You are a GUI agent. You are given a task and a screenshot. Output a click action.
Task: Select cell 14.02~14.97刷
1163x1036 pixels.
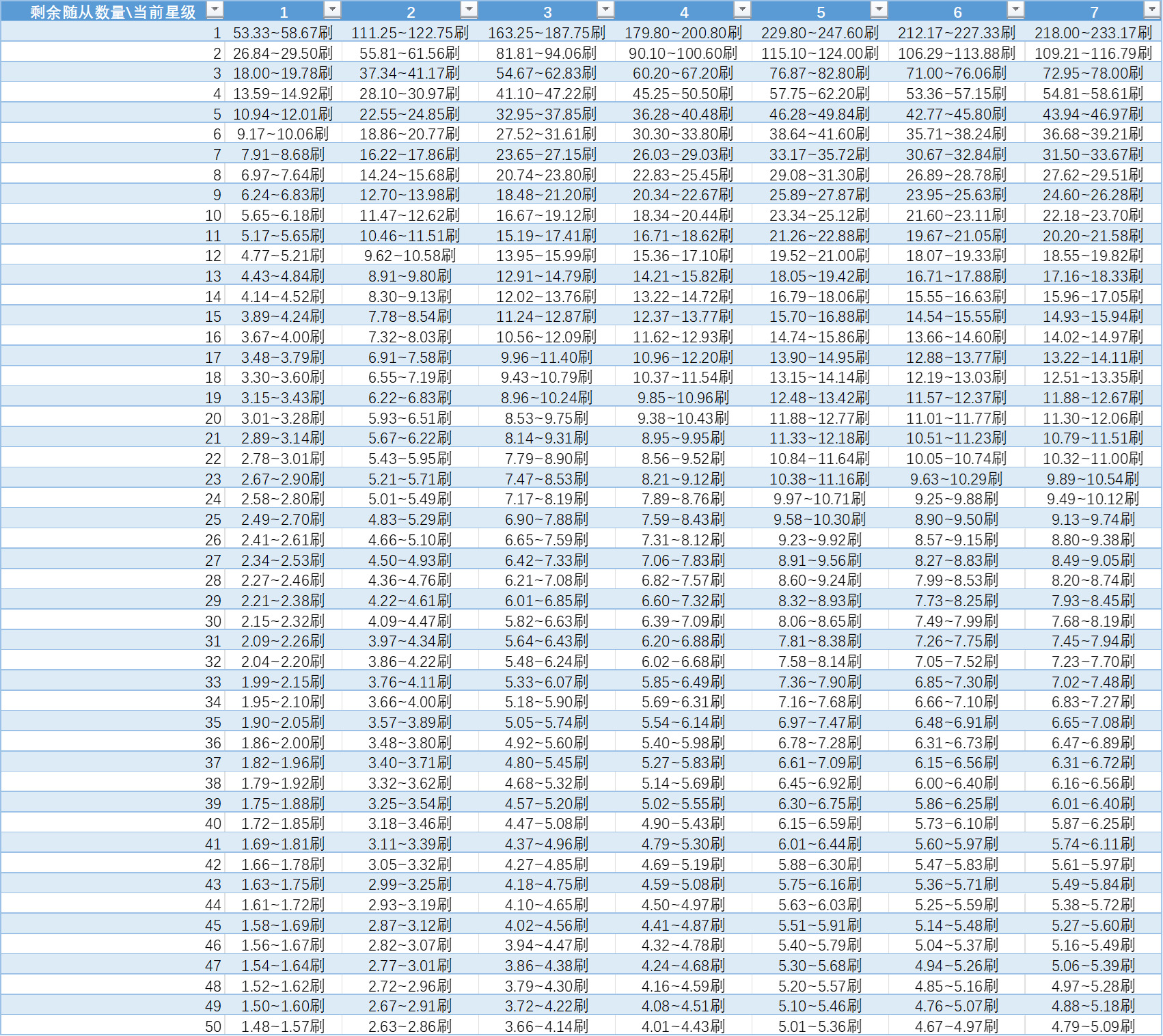[x=1093, y=337]
